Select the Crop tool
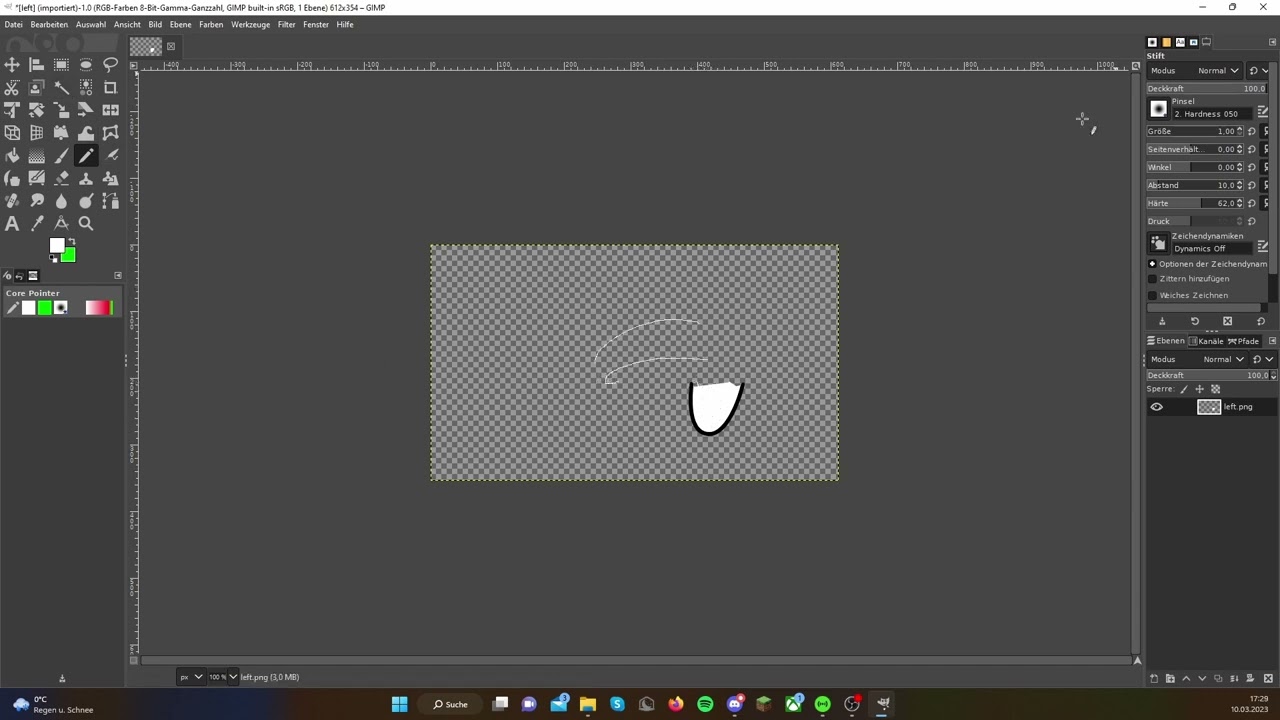Screen dimensions: 1280x720 pos(110,88)
